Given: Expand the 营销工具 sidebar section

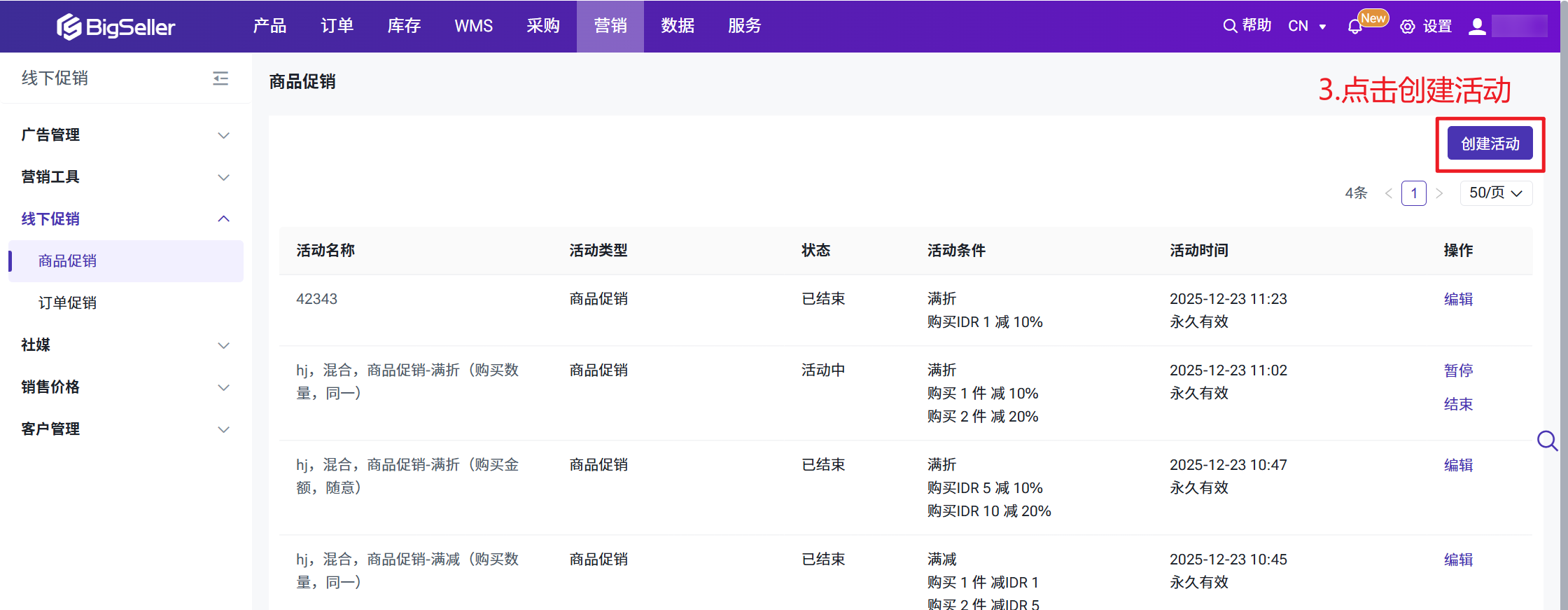Looking at the screenshot, I should [x=223, y=177].
